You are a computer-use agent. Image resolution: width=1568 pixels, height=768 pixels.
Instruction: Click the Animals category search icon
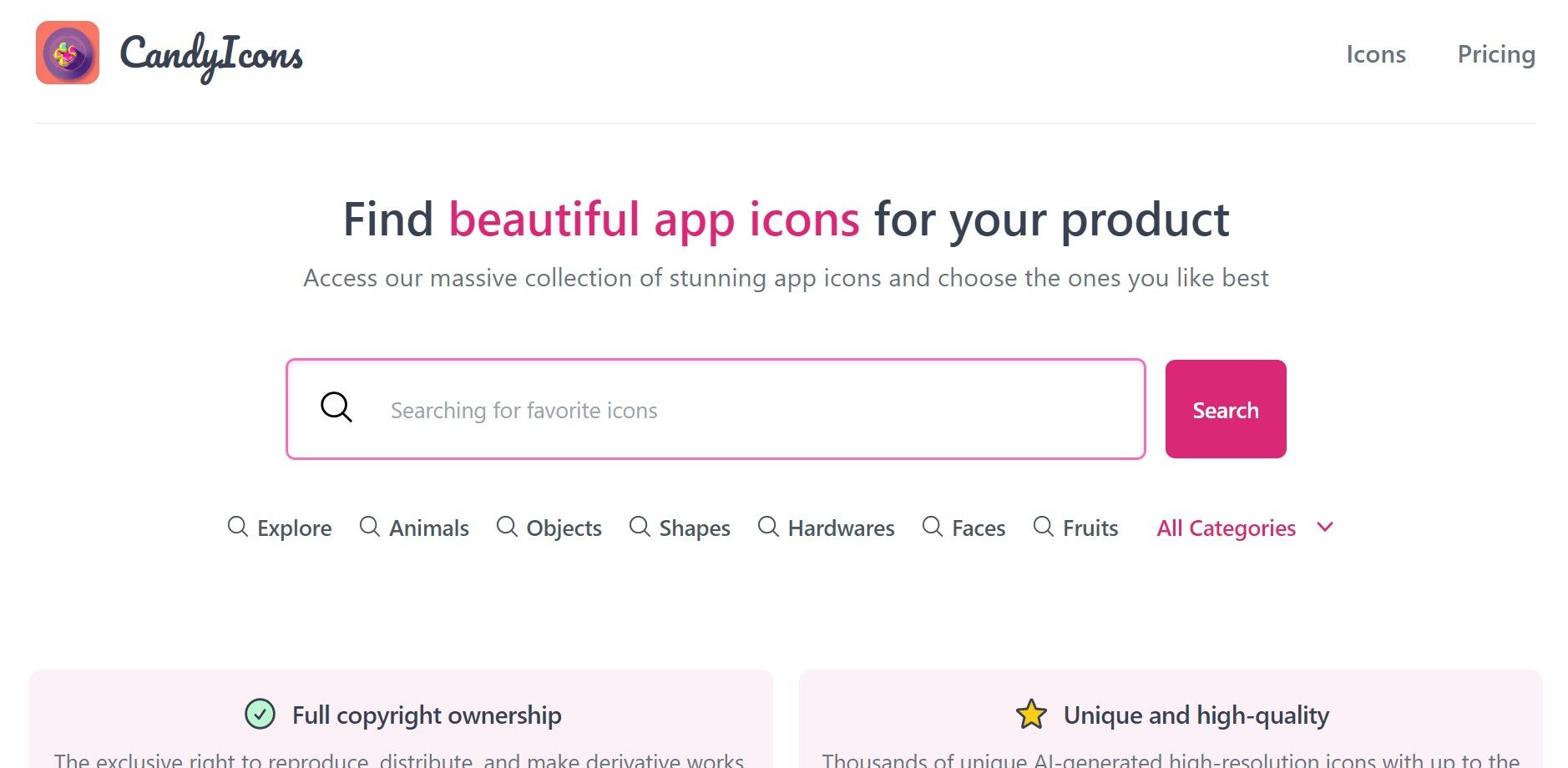[370, 528]
